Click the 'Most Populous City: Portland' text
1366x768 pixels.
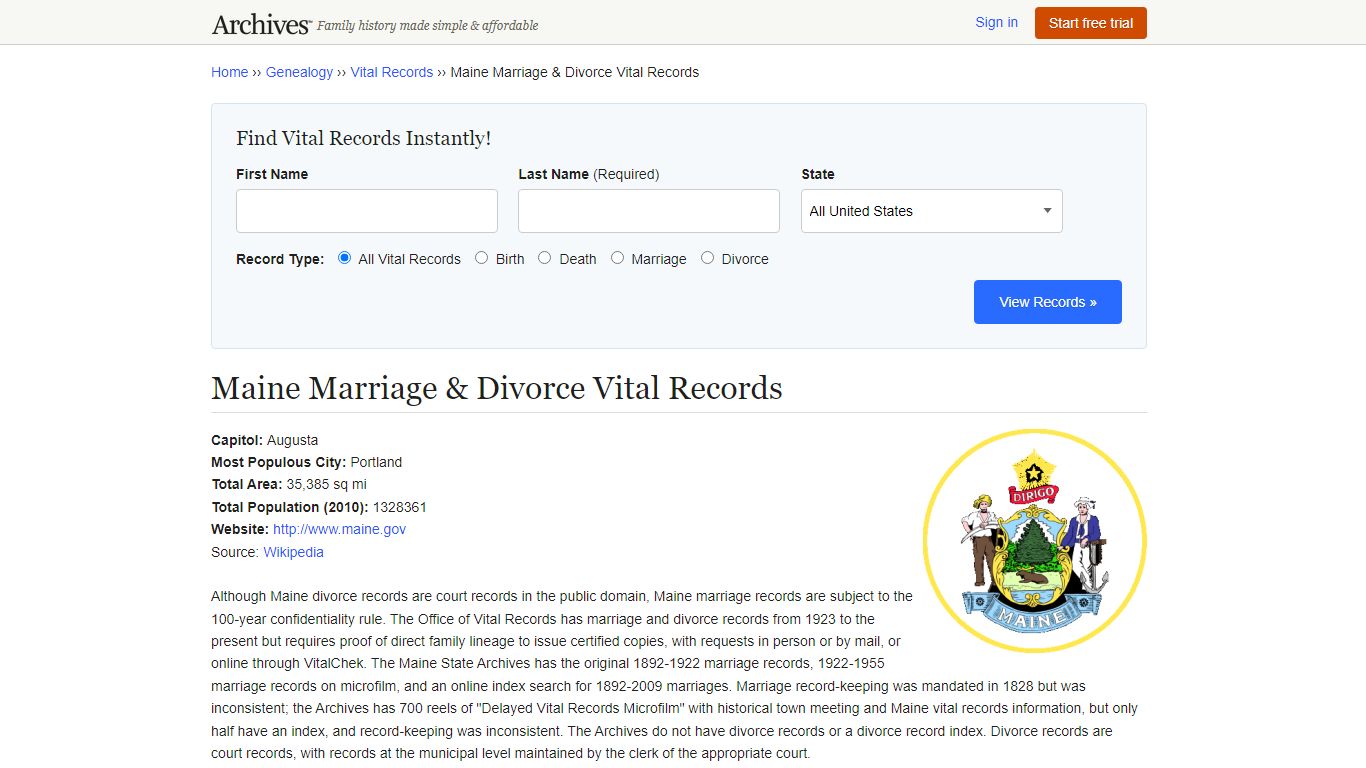306,462
